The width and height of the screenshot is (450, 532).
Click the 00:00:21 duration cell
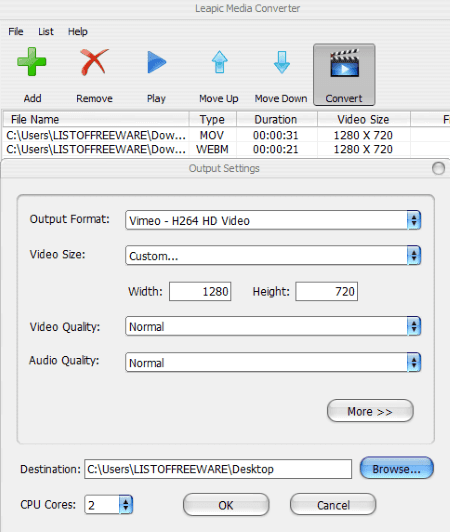[276, 149]
